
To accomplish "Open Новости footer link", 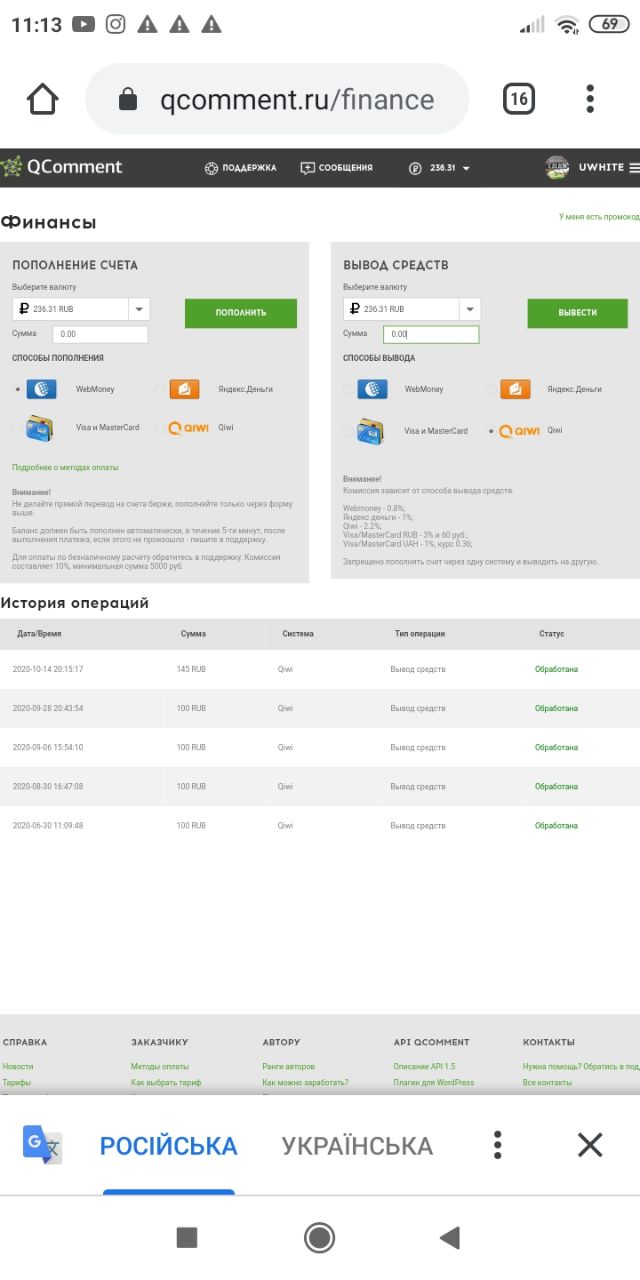I will pos(18,1067).
